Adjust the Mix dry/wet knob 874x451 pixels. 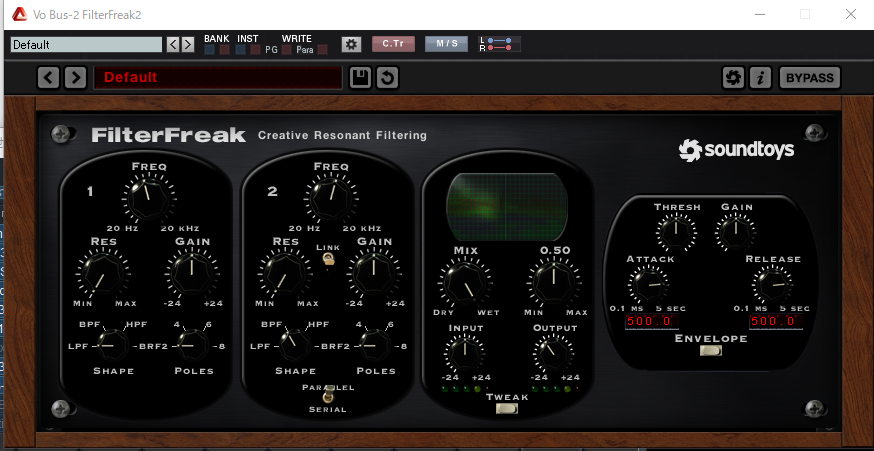(x=464, y=282)
